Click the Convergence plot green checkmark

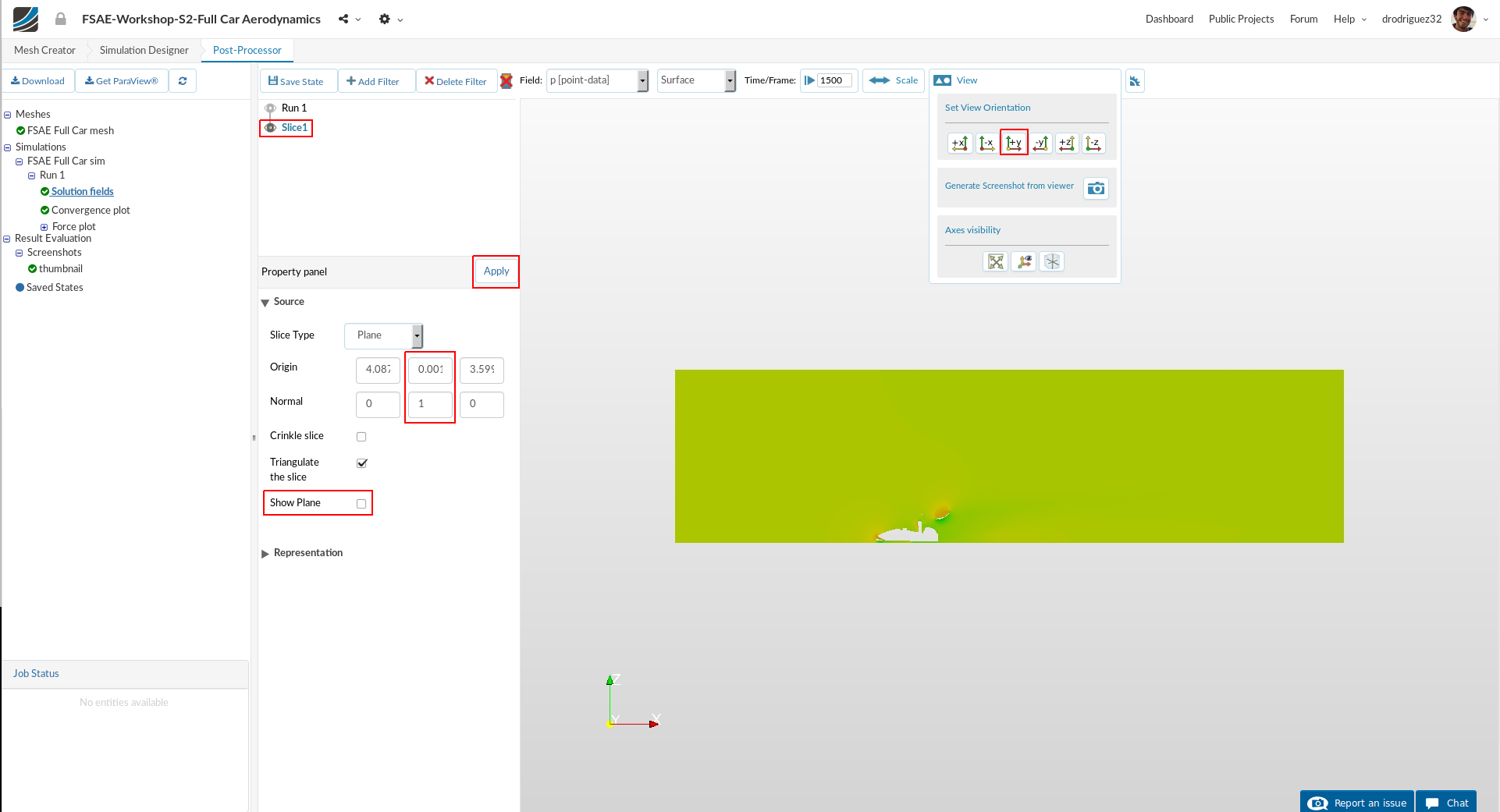[44, 211]
